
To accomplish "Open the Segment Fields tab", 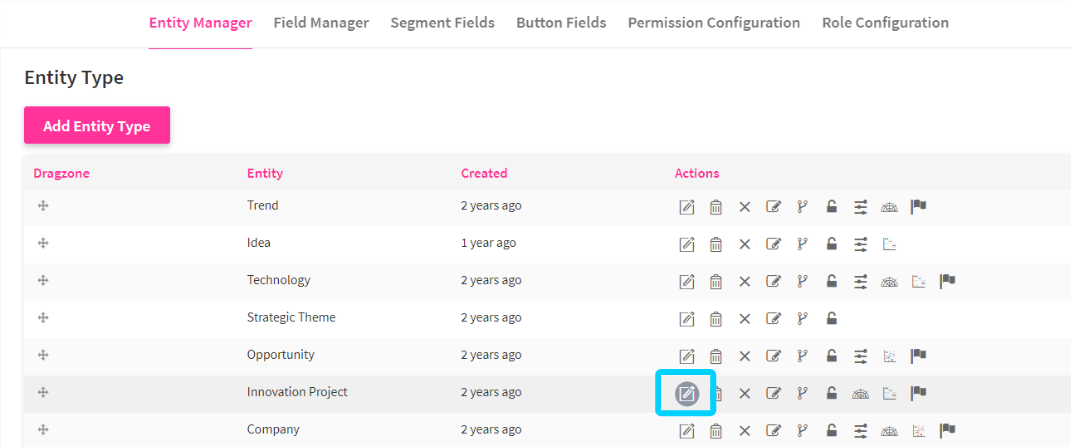I will pos(442,22).
